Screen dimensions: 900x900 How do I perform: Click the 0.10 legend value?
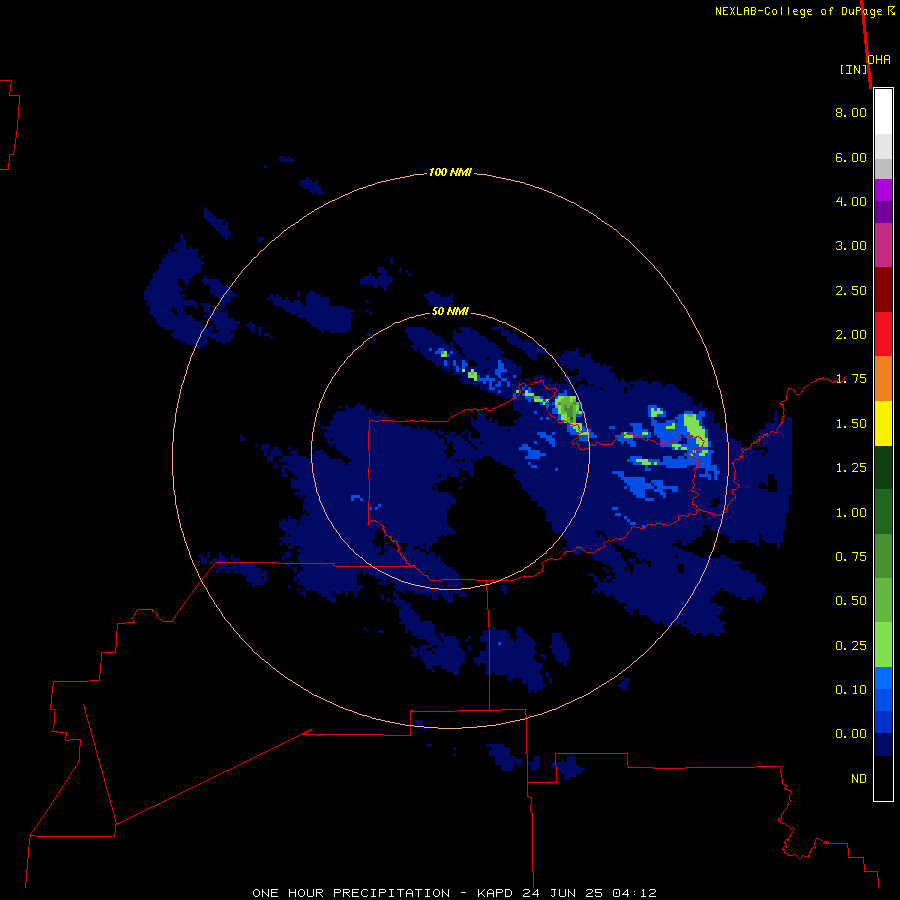click(851, 690)
